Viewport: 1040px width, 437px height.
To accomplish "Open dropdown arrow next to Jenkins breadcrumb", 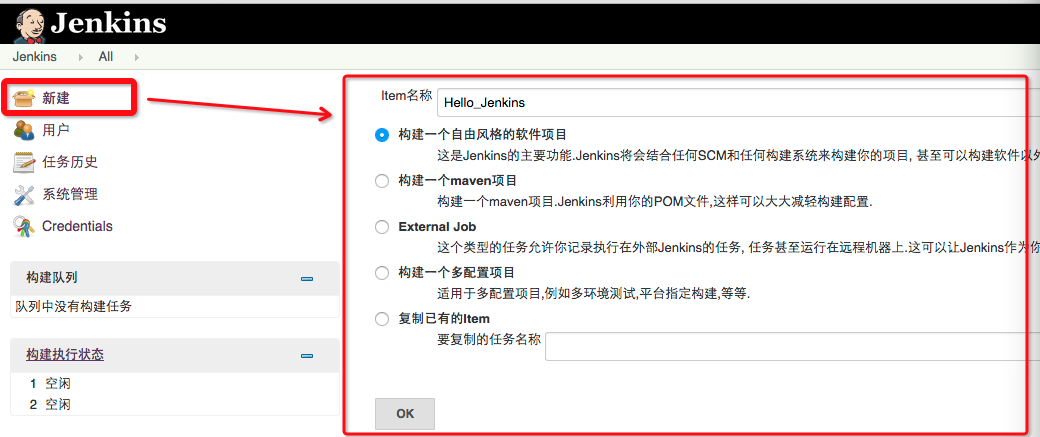I will coord(81,58).
